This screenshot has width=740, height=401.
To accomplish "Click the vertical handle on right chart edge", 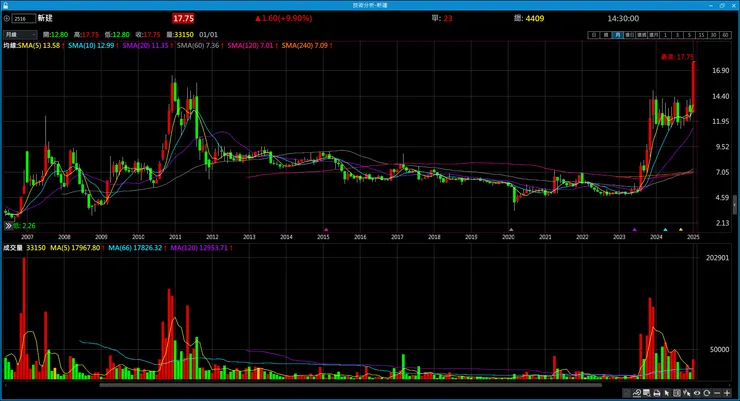I will point(734,206).
